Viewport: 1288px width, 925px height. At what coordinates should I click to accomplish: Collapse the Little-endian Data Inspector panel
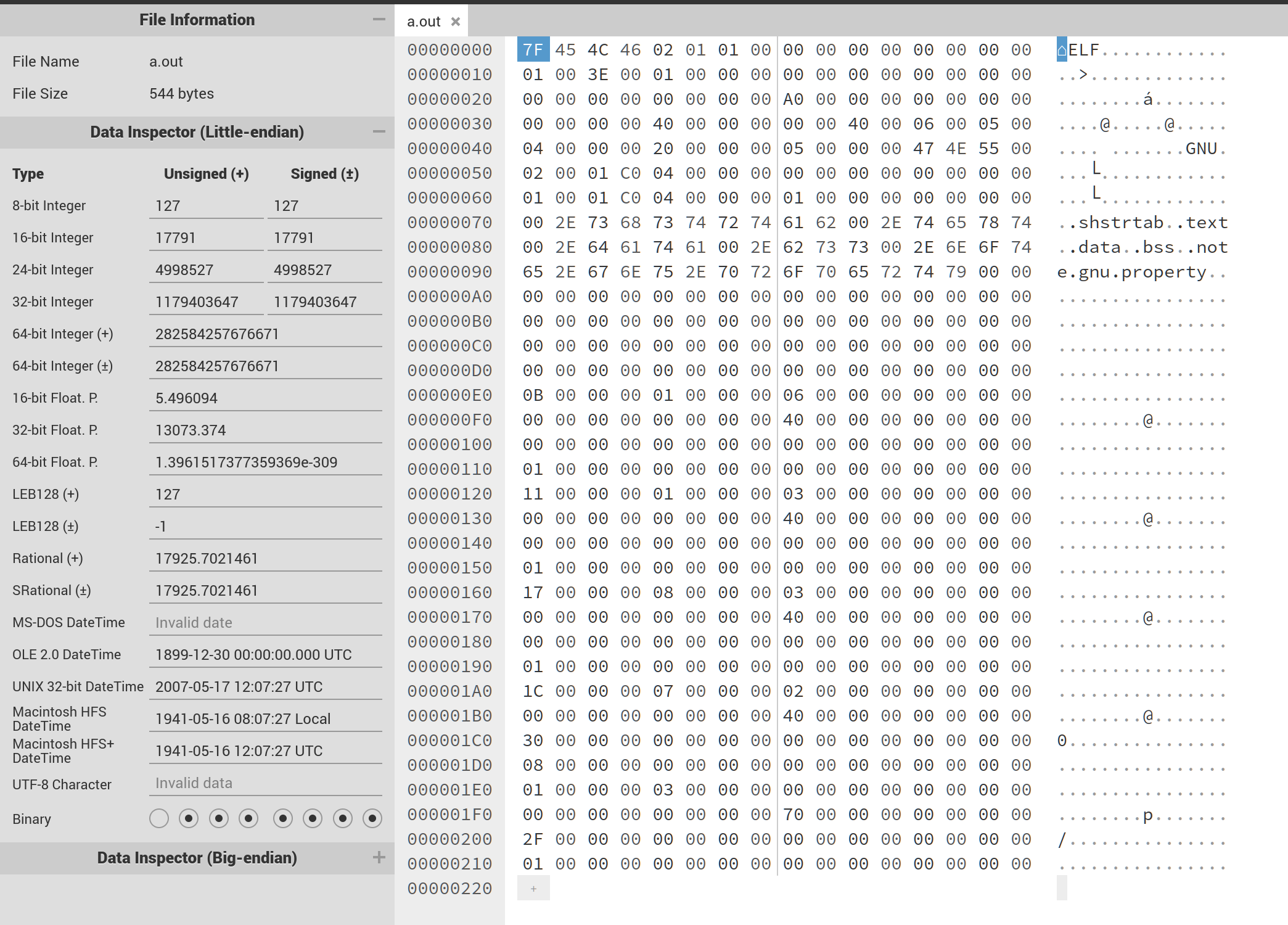coord(379,132)
